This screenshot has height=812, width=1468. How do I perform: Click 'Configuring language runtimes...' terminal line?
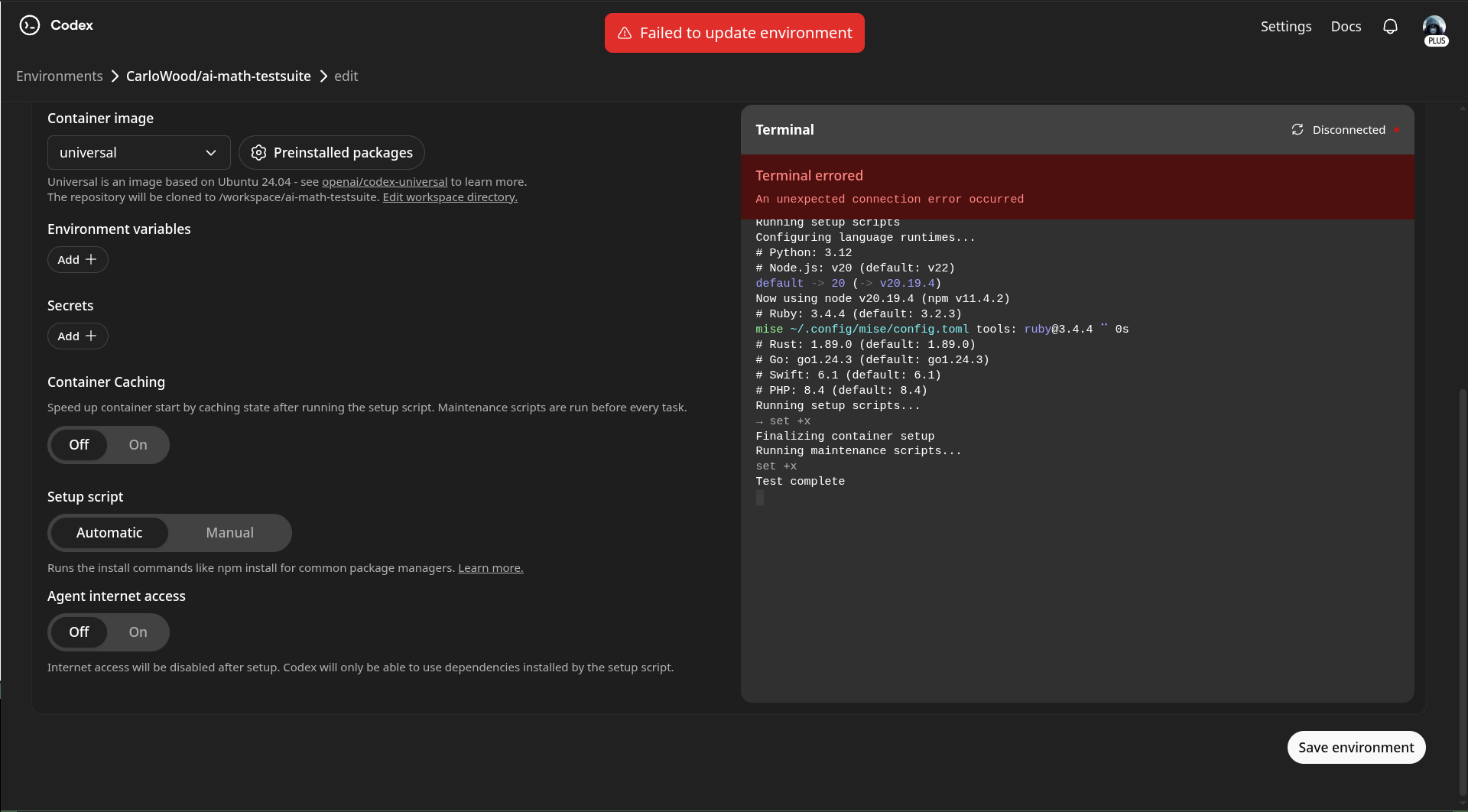click(866, 238)
